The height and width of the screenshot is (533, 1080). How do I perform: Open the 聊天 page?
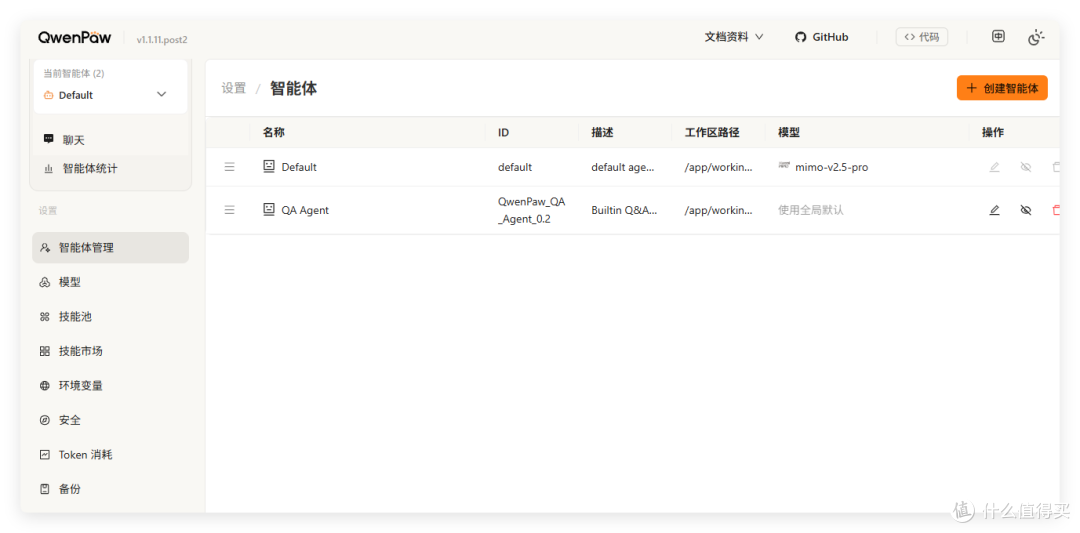pyautogui.click(x=110, y=140)
